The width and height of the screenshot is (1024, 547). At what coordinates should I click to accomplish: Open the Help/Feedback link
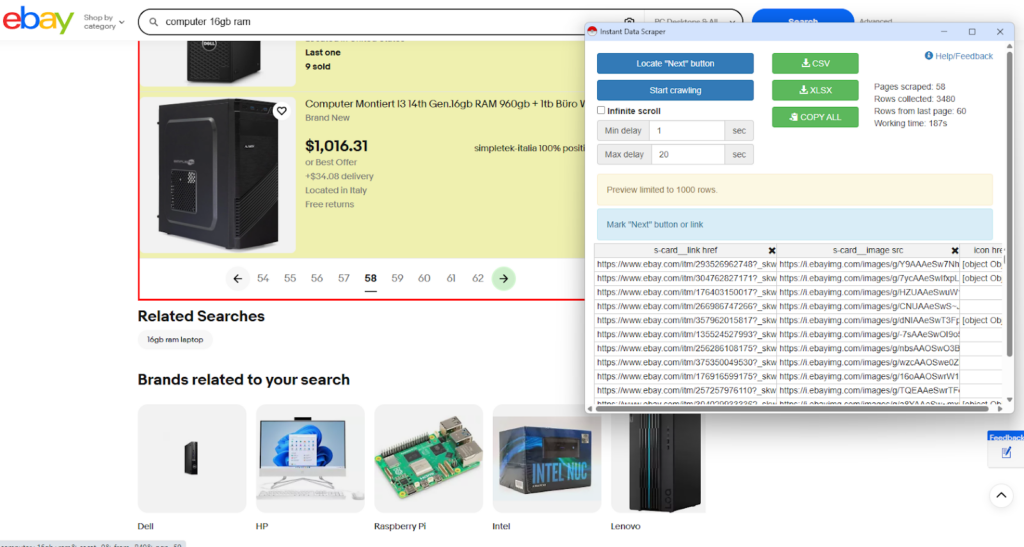click(959, 56)
